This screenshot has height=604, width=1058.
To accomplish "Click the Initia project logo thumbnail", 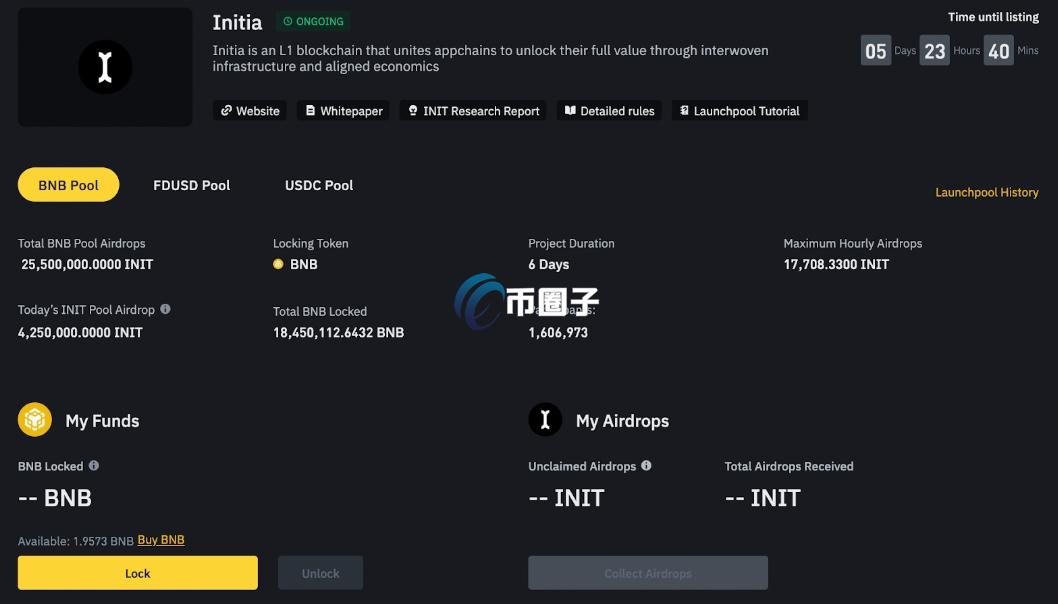I will pyautogui.click(x=104, y=66).
